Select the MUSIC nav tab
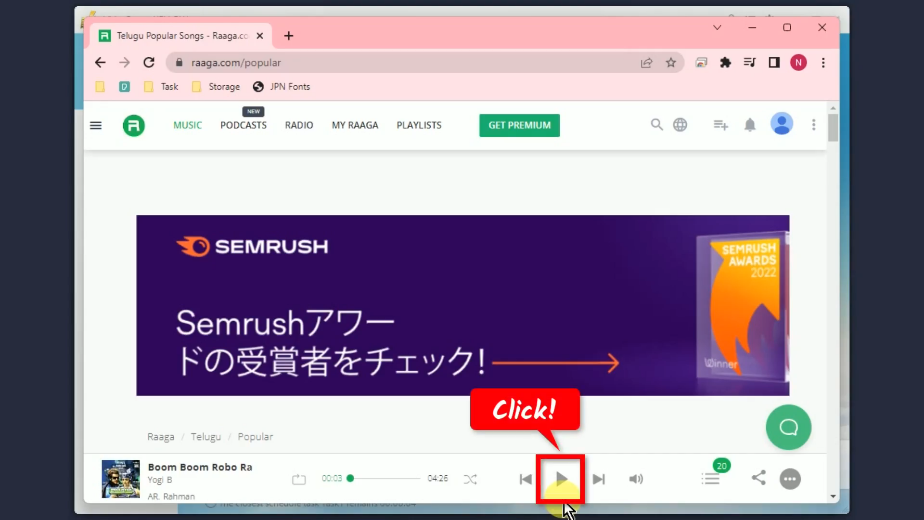This screenshot has width=924, height=520. click(187, 125)
